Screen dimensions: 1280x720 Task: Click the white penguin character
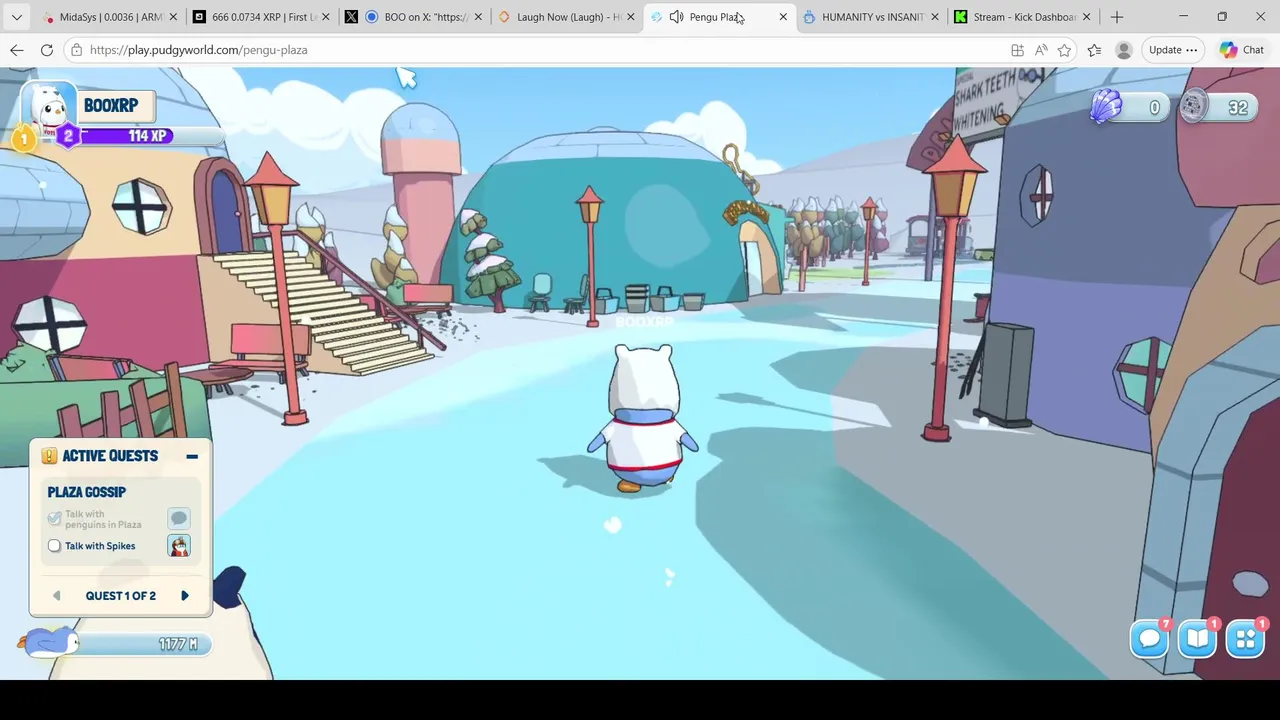[x=644, y=418]
